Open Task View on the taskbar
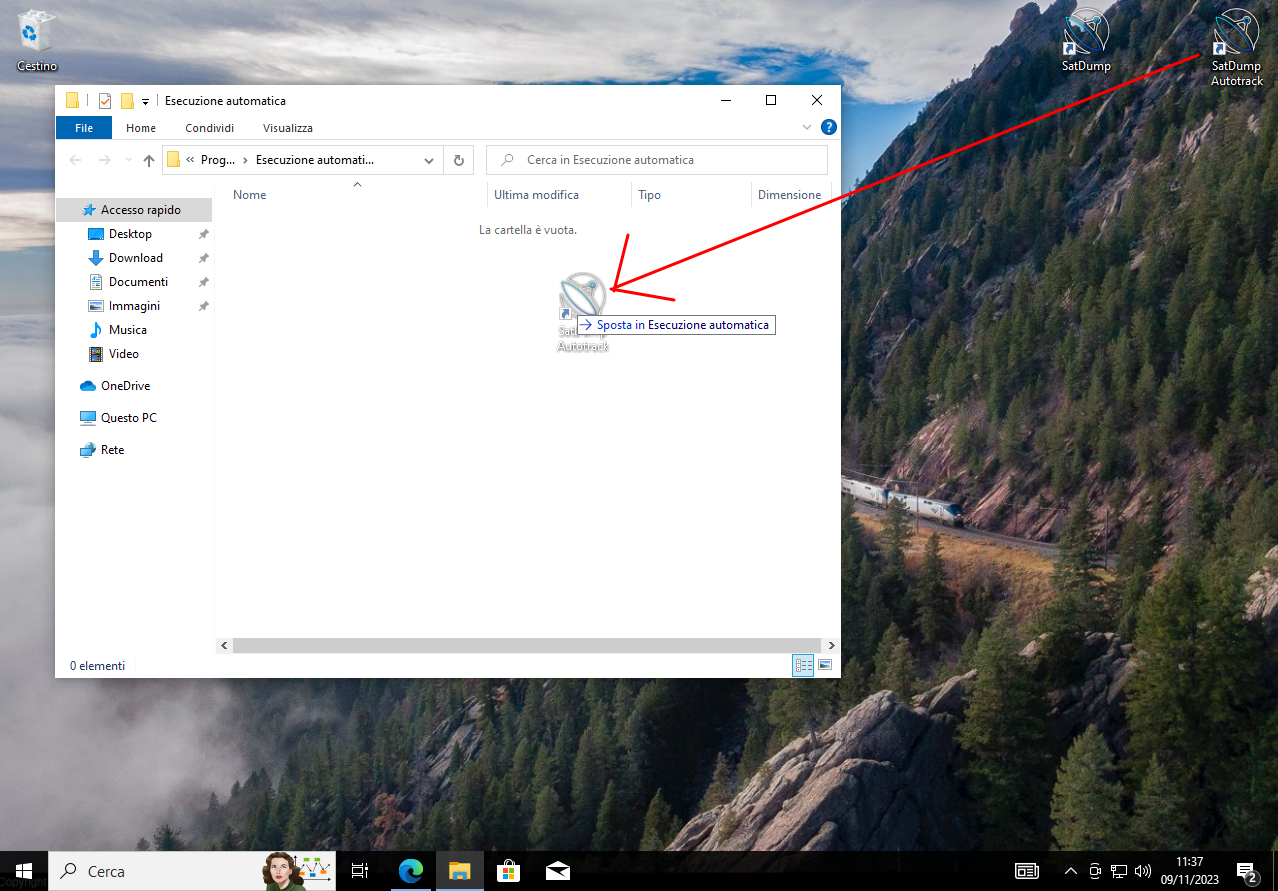This screenshot has width=1278, height=891. click(360, 871)
